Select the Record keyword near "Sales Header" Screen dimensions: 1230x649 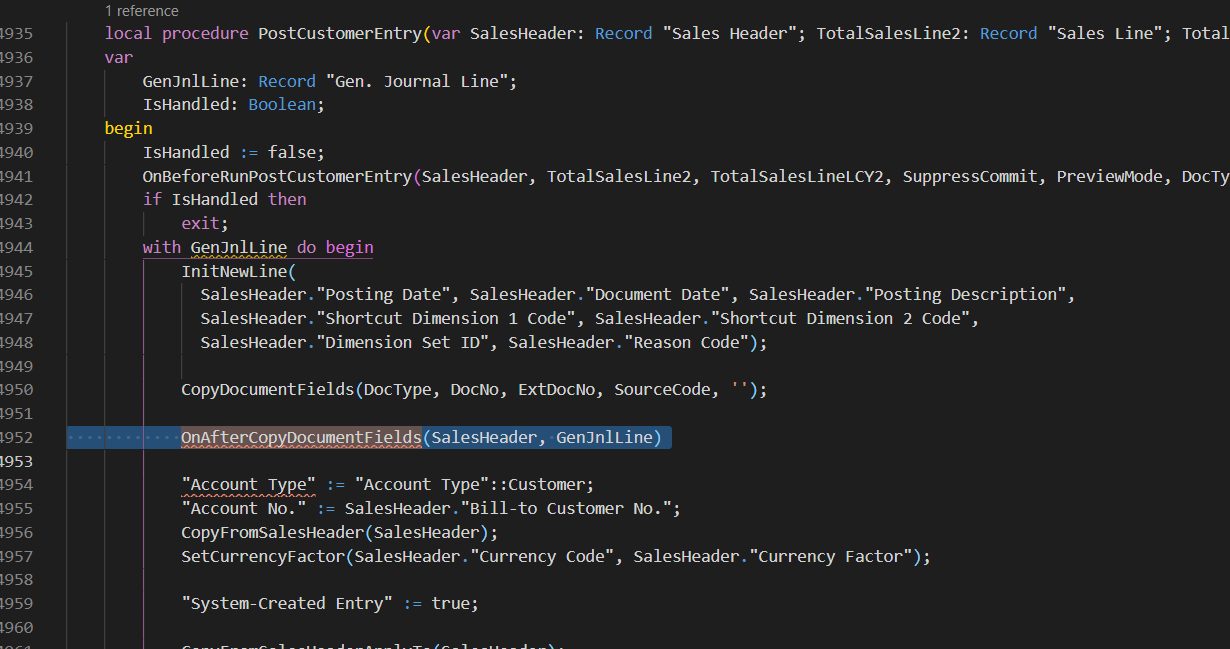(x=623, y=33)
